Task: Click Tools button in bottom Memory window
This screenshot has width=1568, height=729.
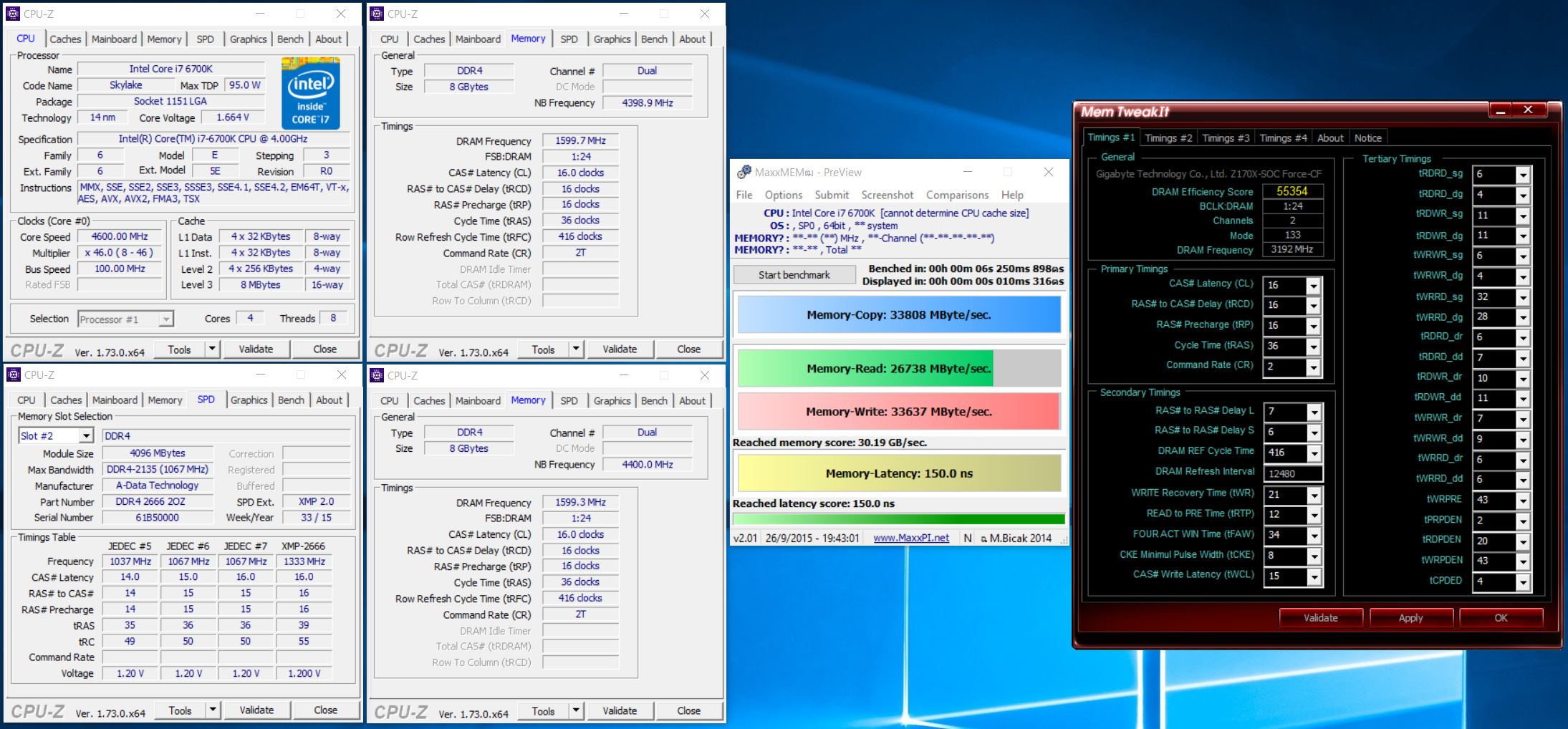Action: click(x=543, y=710)
